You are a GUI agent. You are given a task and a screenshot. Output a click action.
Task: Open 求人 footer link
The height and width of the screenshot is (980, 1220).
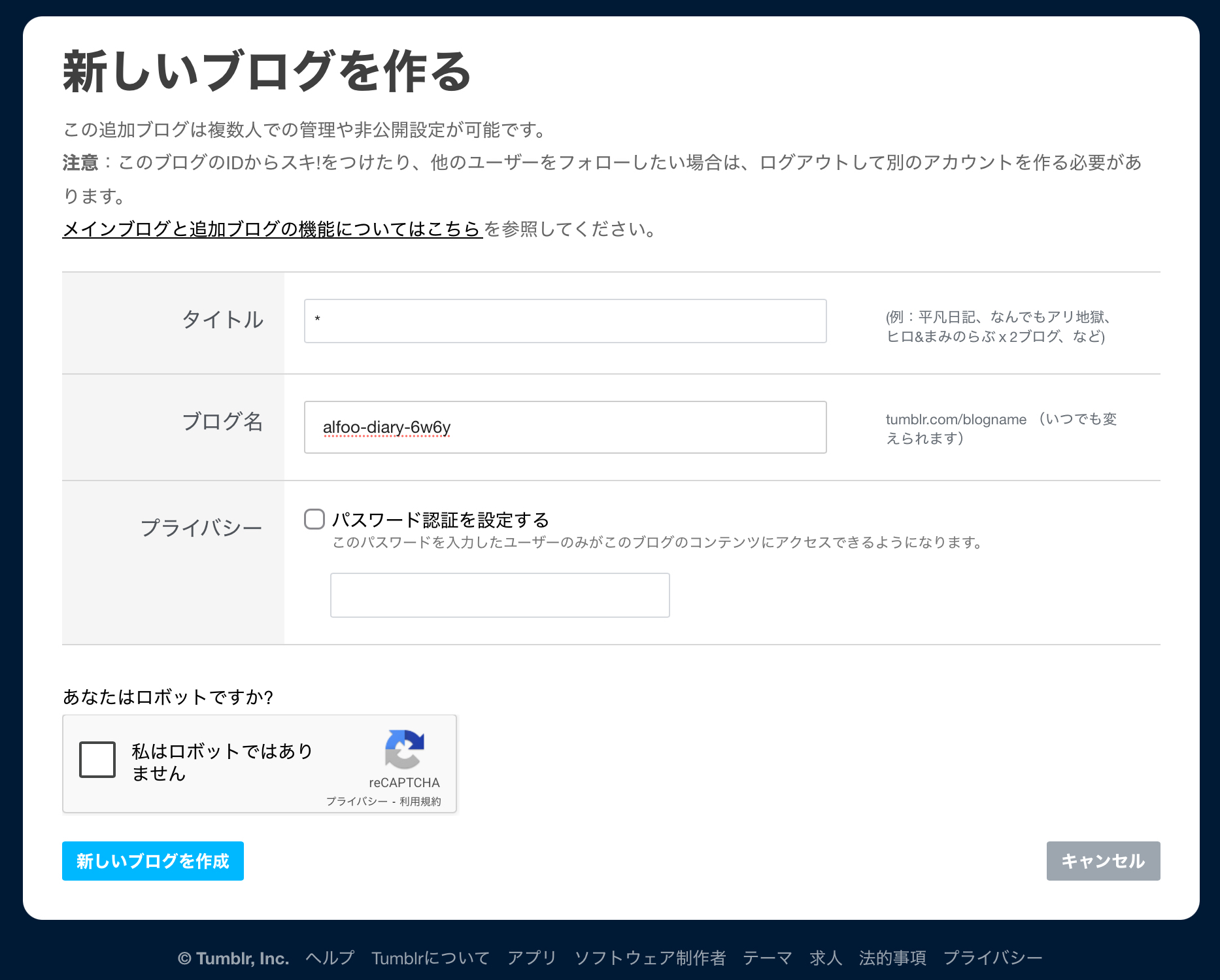826,958
